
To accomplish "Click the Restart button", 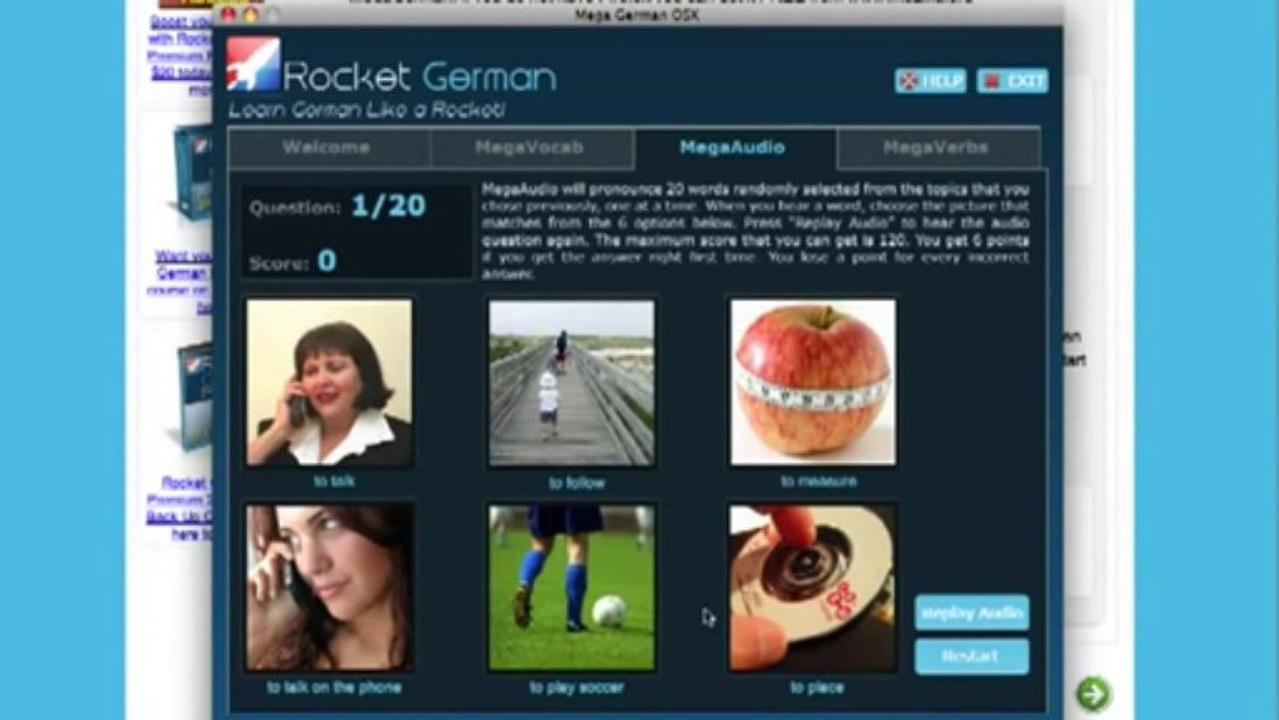I will point(971,656).
